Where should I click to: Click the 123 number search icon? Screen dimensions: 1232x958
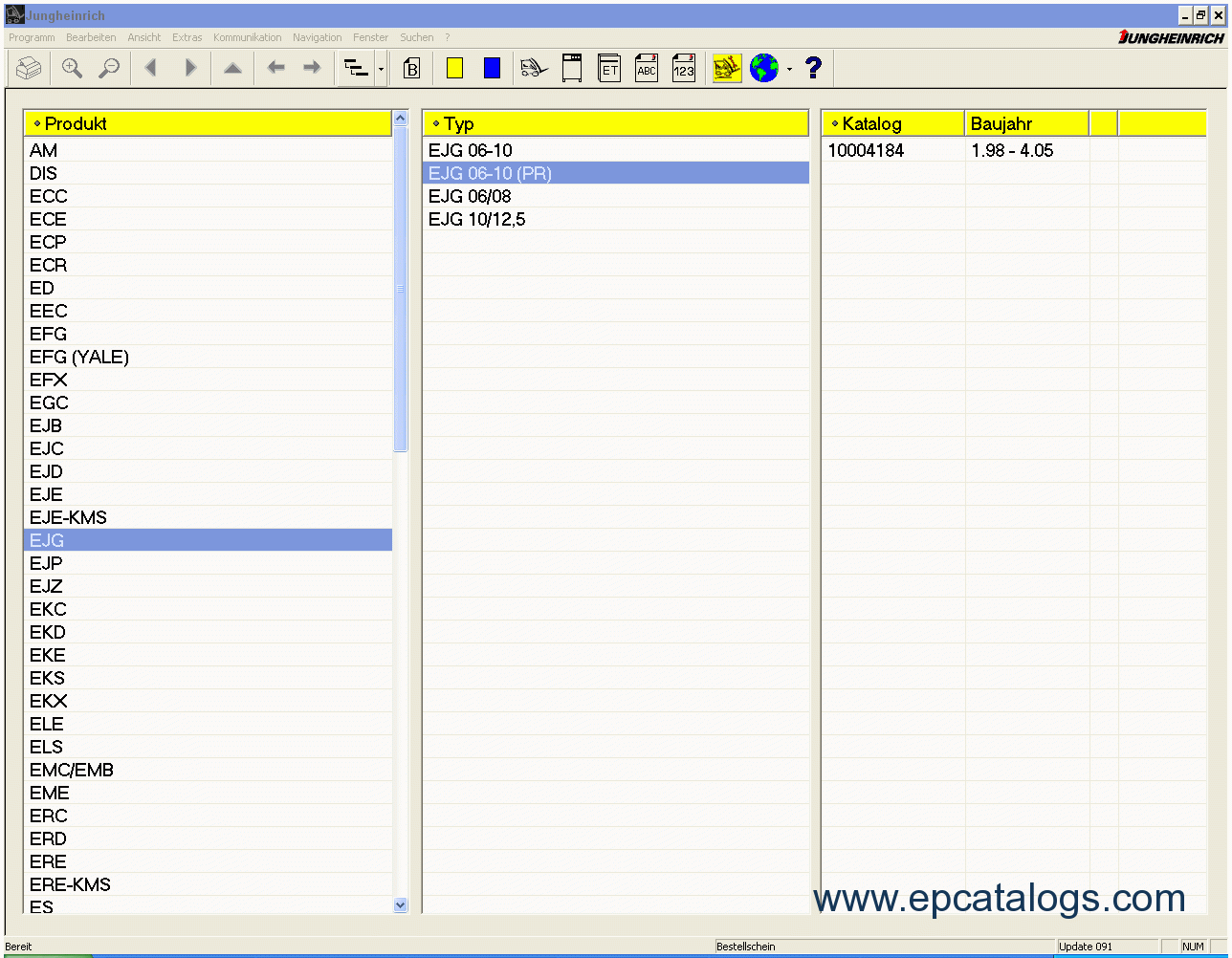coord(684,68)
